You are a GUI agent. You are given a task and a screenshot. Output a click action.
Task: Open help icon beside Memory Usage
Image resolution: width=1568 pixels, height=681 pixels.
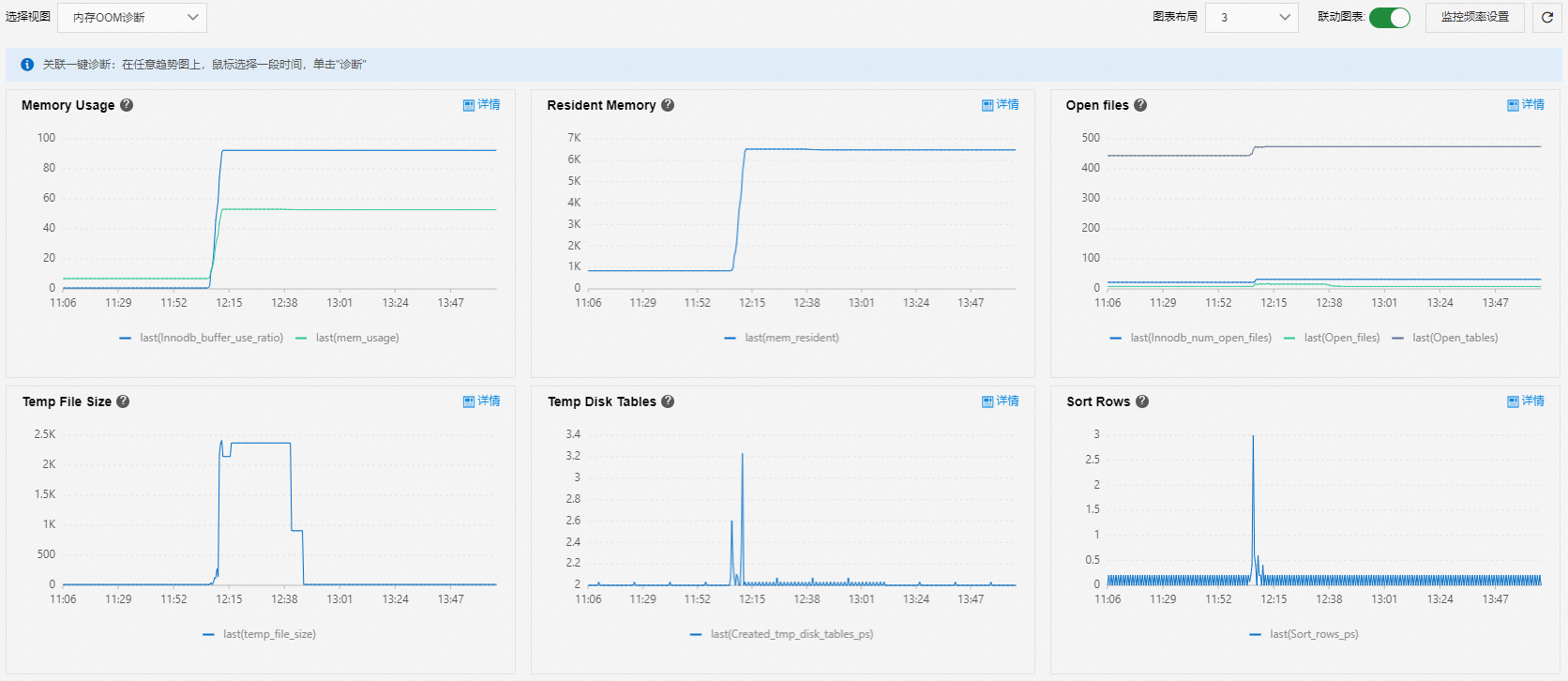point(127,105)
